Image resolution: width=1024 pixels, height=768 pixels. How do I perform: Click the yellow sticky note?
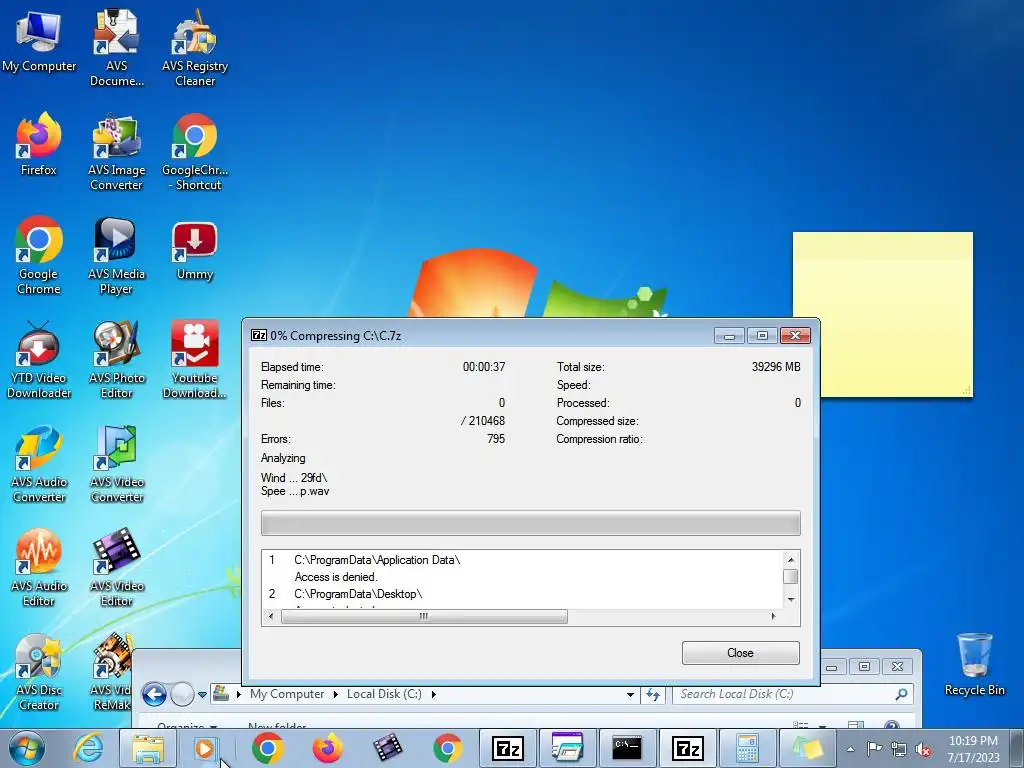883,314
